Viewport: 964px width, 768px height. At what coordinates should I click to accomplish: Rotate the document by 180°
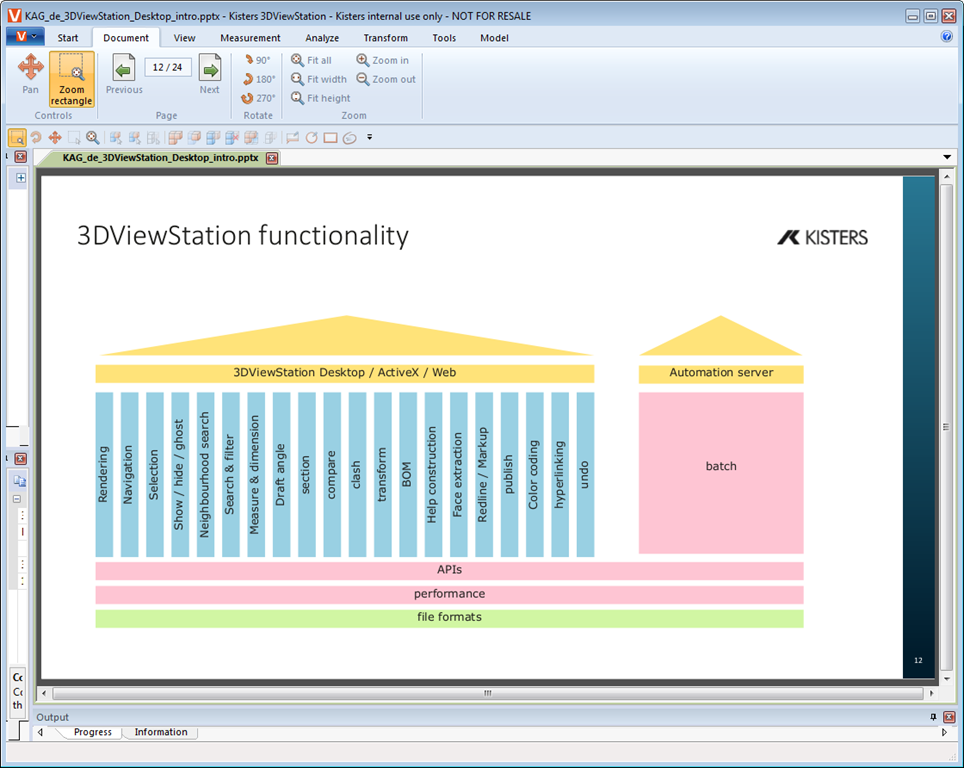(x=258, y=79)
